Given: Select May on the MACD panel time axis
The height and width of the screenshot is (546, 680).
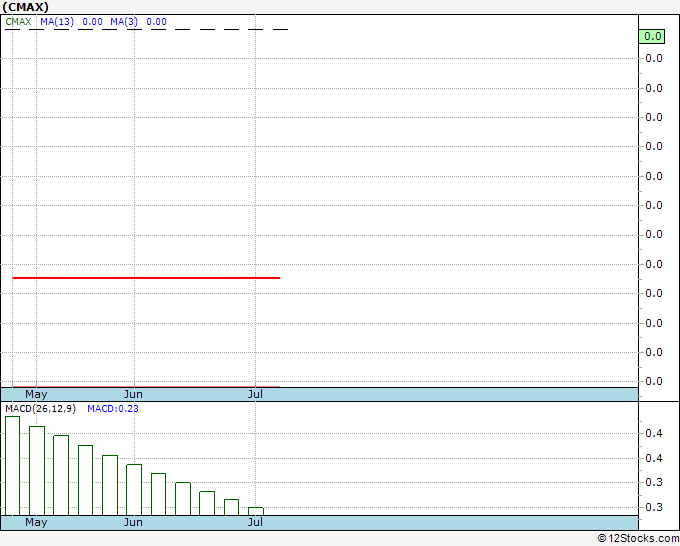Looking at the screenshot, I should pyautogui.click(x=36, y=522).
